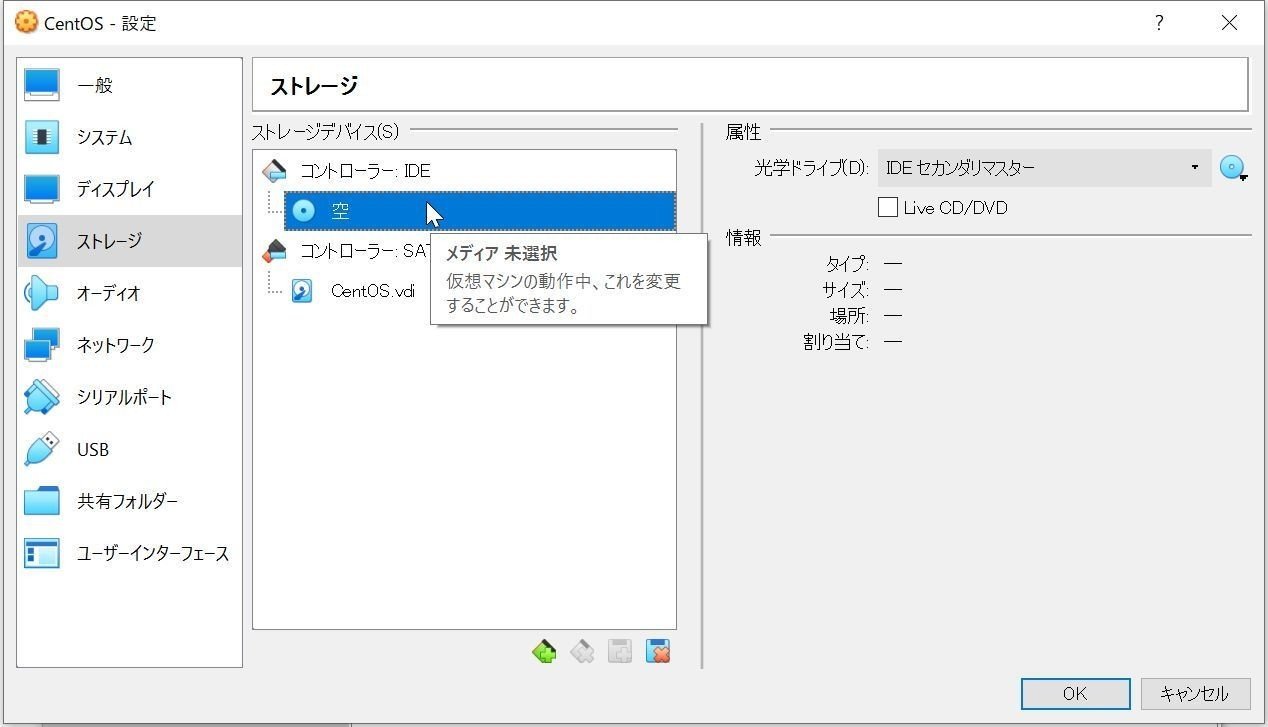Click the choose virtual optical disk icon
The image size is (1268, 727).
click(x=1234, y=168)
